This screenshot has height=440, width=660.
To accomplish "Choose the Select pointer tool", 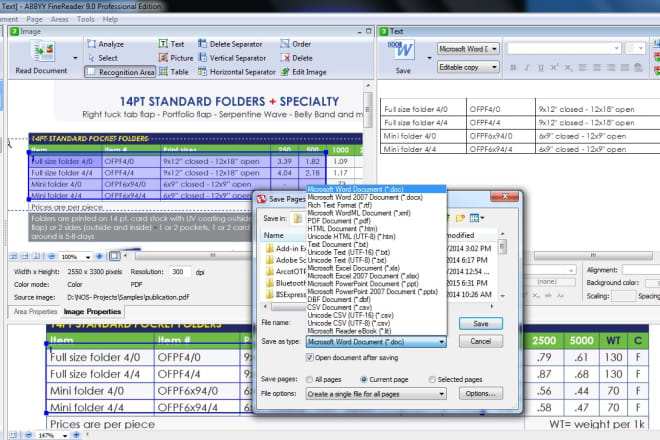I will [103, 58].
